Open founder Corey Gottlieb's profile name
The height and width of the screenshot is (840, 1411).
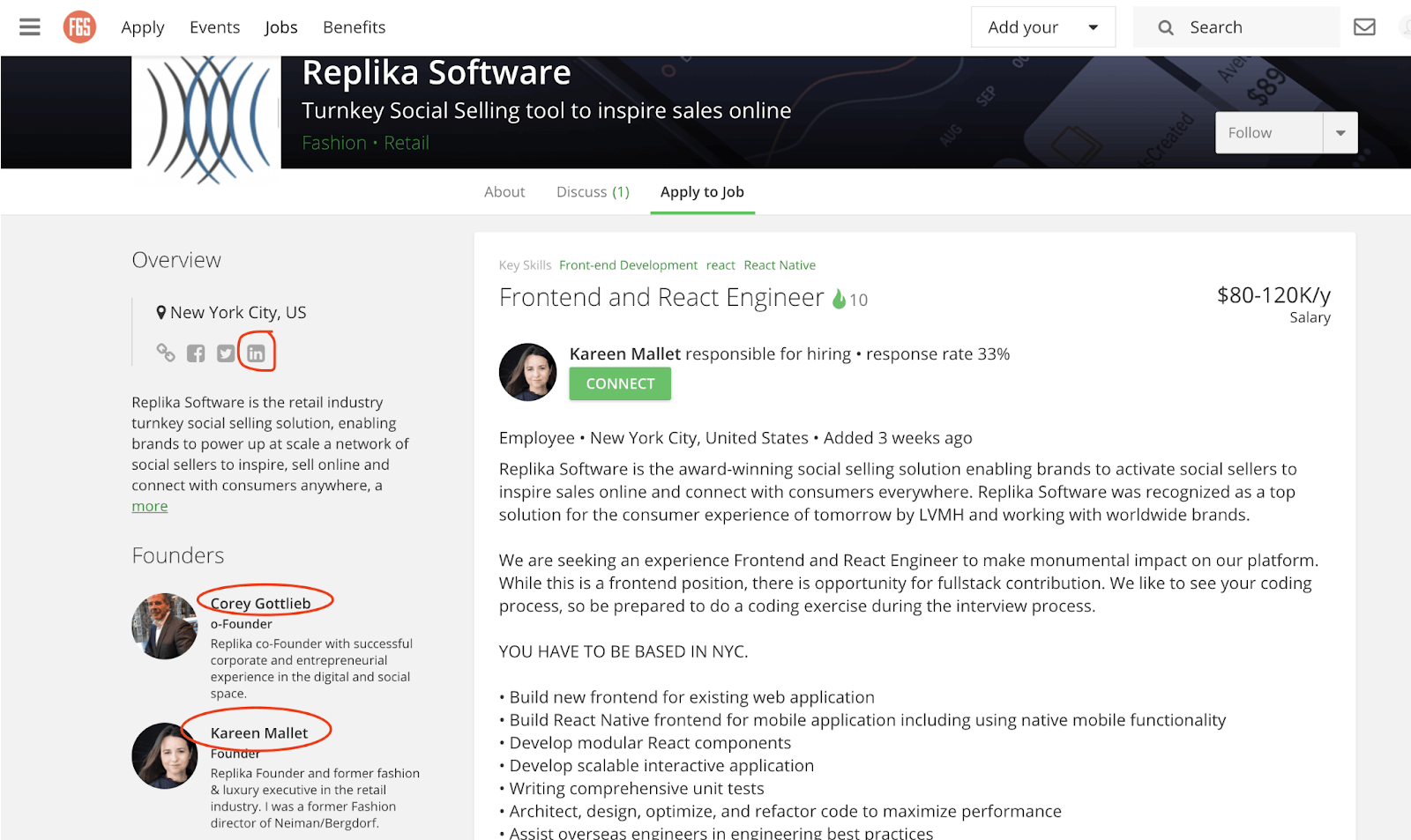coord(260,604)
